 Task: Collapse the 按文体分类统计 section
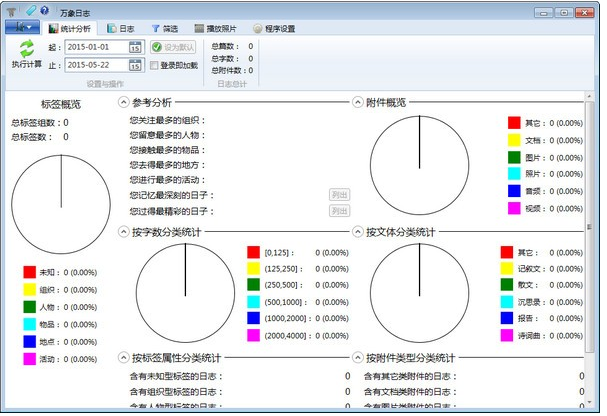point(357,232)
